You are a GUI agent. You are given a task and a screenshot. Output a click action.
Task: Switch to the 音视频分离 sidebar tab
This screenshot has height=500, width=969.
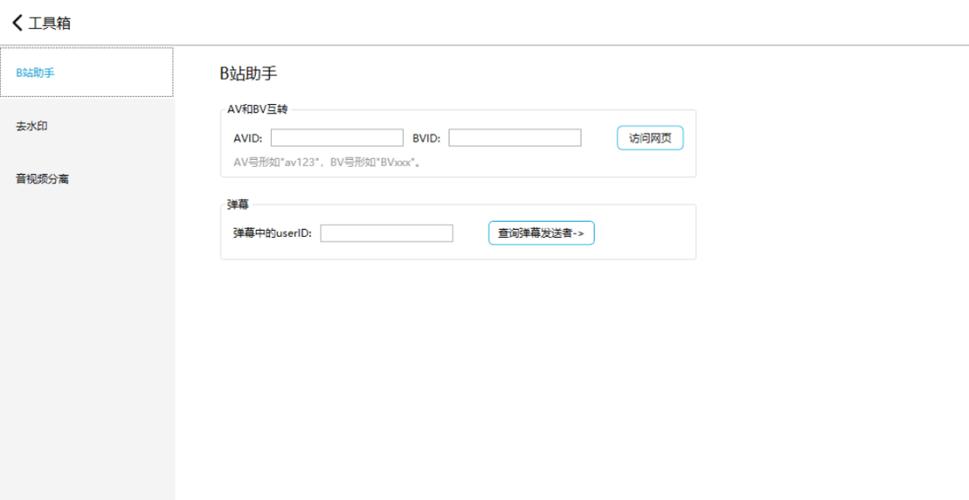pyautogui.click(x=87, y=179)
